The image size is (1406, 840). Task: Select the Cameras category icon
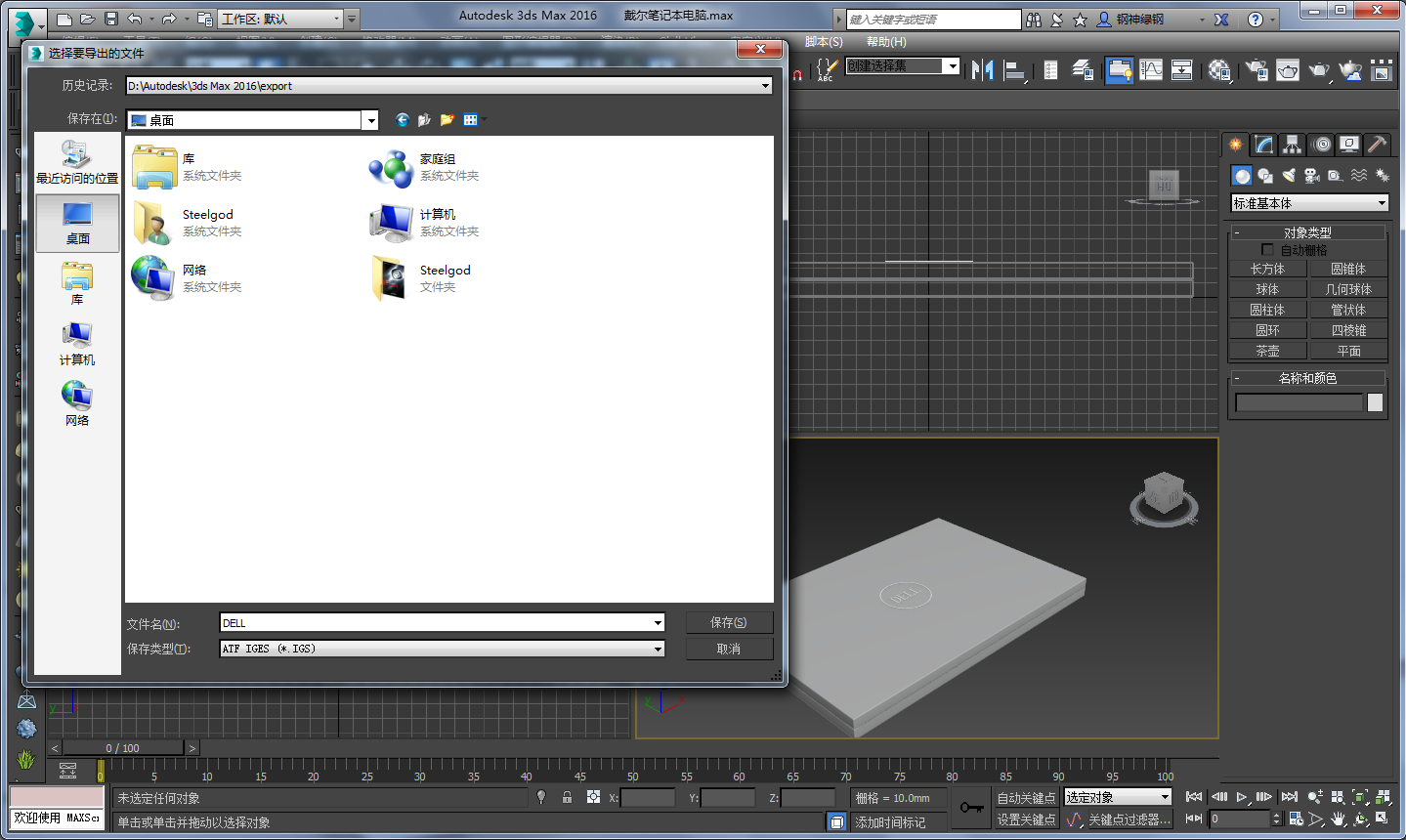[x=1312, y=176]
